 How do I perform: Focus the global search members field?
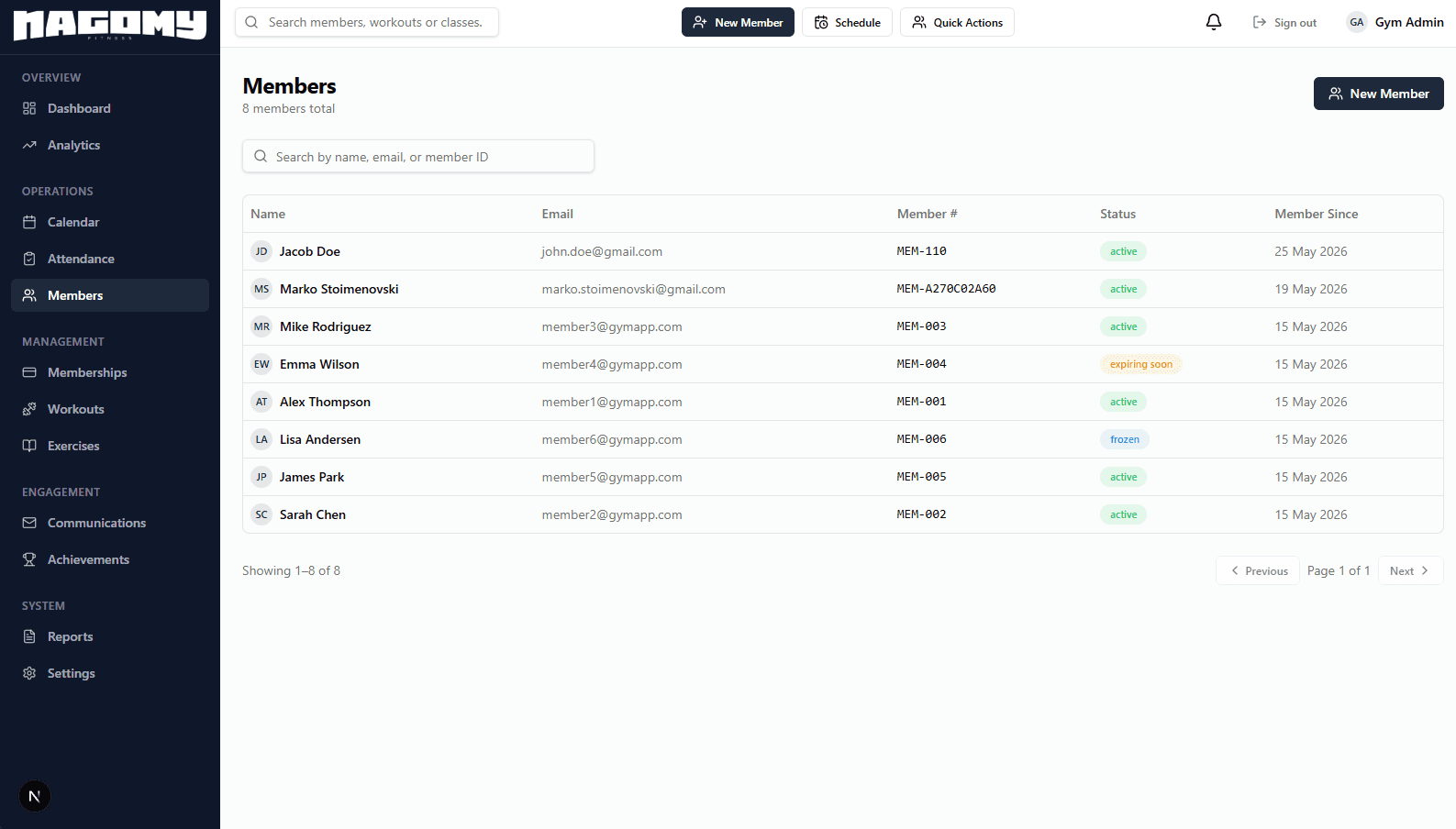(x=367, y=22)
